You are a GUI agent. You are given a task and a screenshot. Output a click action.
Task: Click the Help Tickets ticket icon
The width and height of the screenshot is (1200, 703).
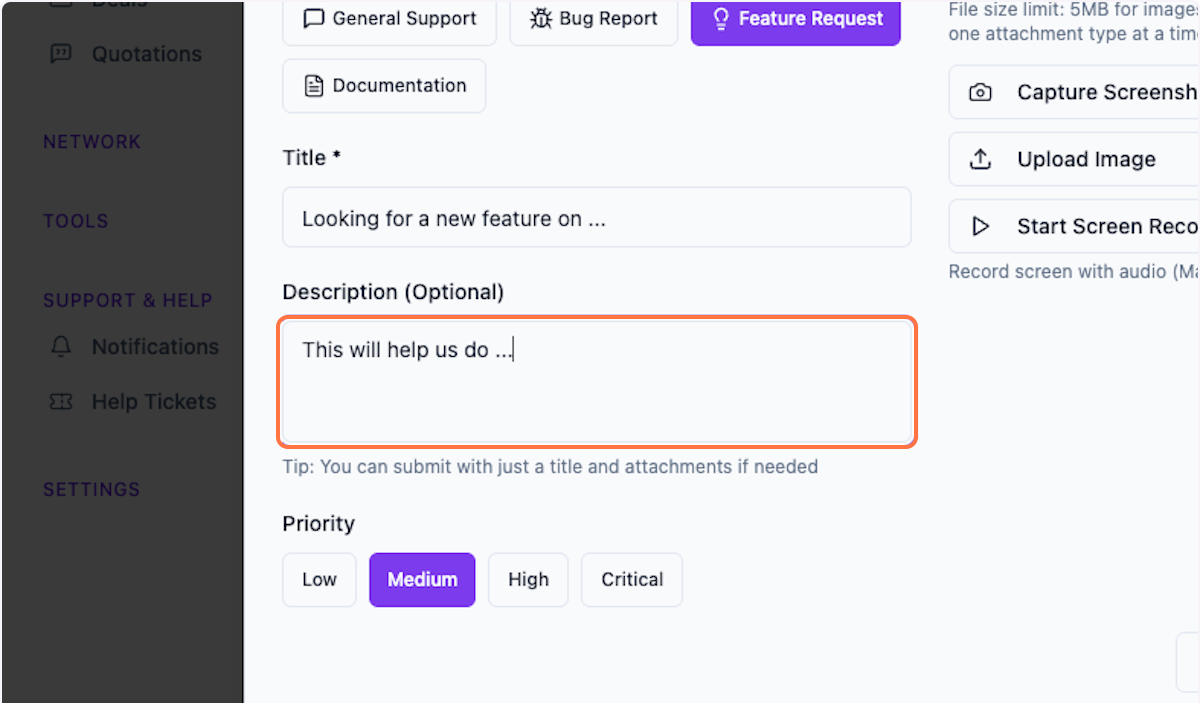[x=61, y=402]
